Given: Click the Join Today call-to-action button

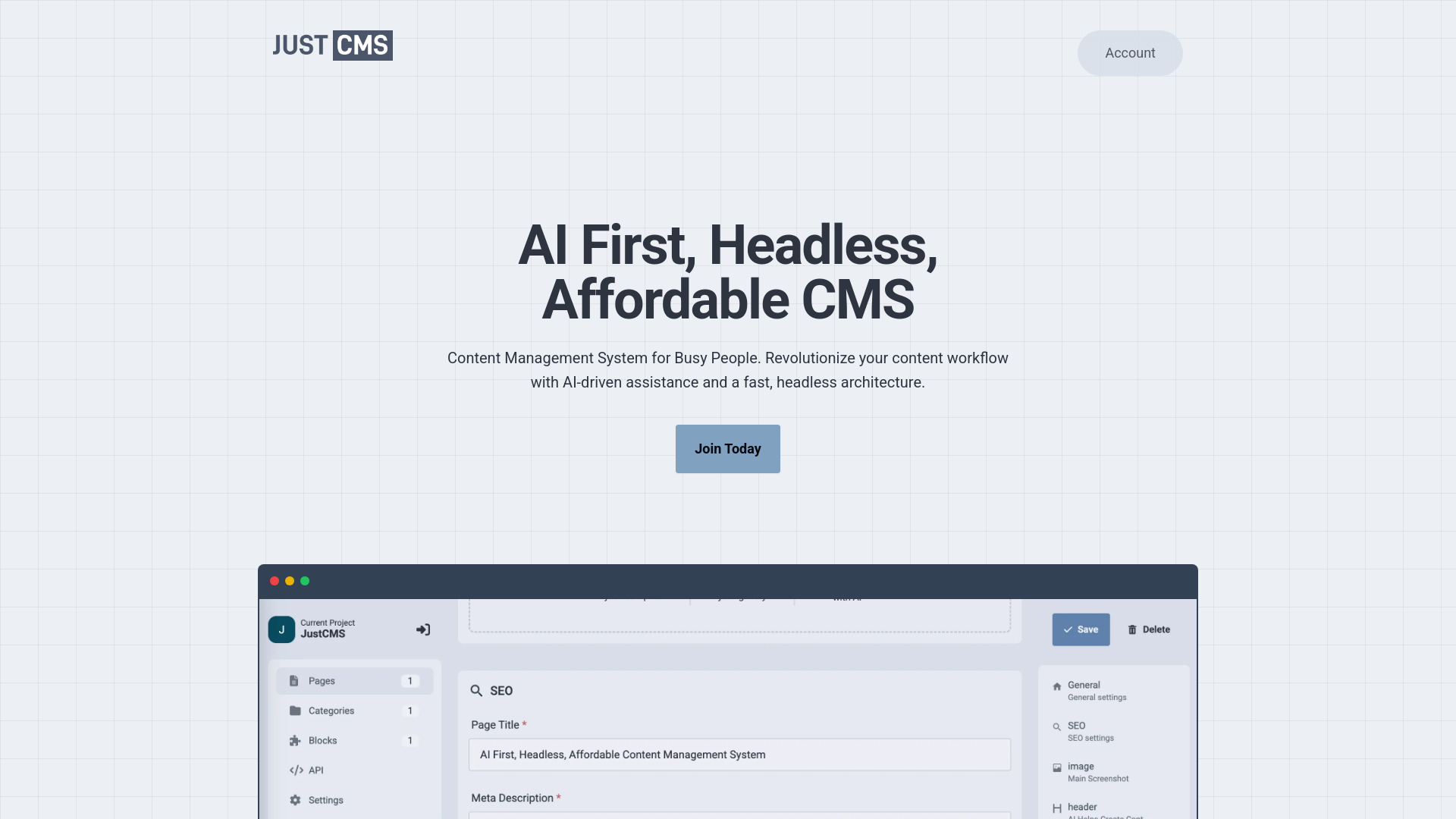Looking at the screenshot, I should point(727,448).
